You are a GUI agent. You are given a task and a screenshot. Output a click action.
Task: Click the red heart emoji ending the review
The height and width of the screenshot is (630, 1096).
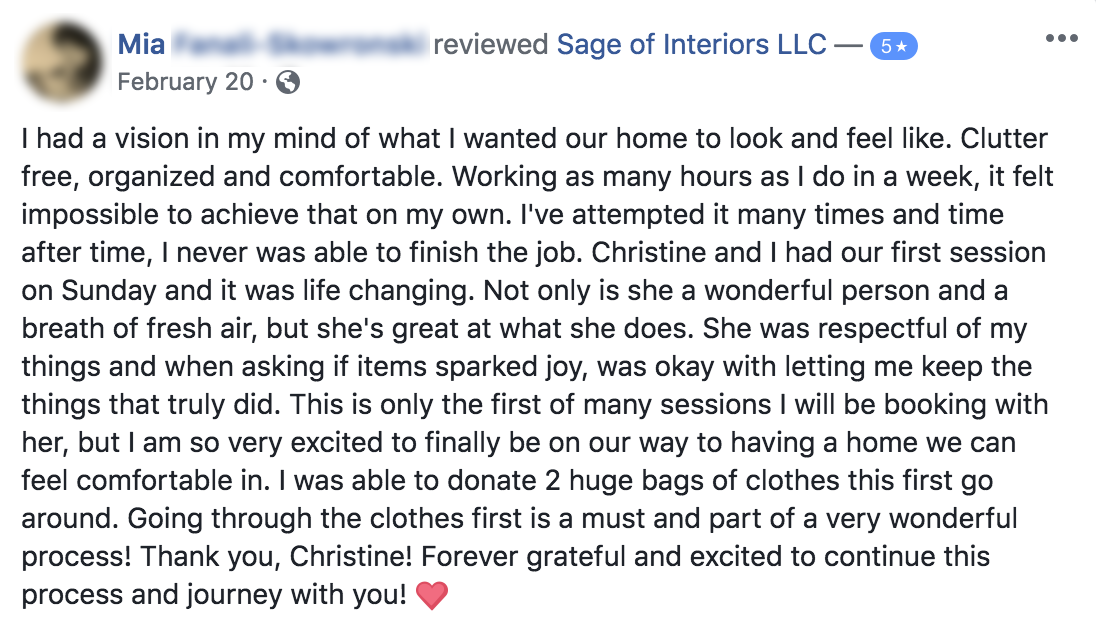pyautogui.click(x=431, y=596)
